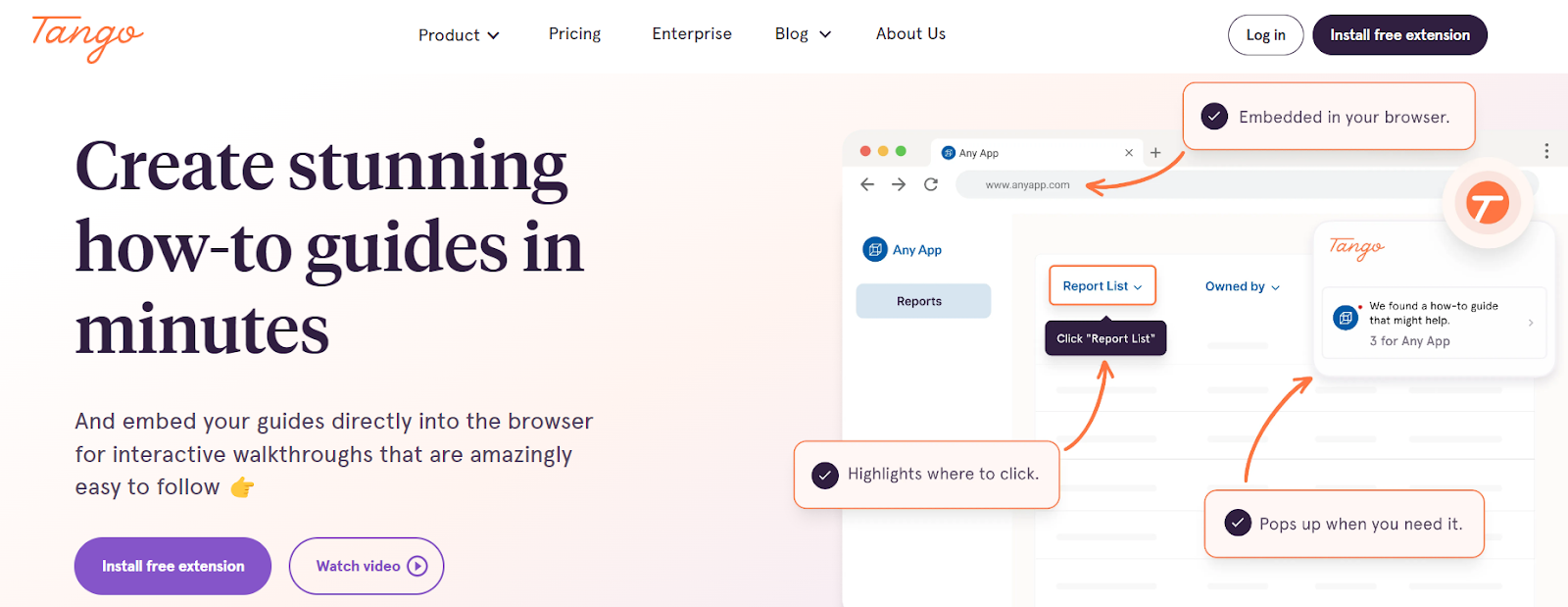Select Reports in the sidebar
The image size is (1568, 607).
923,301
